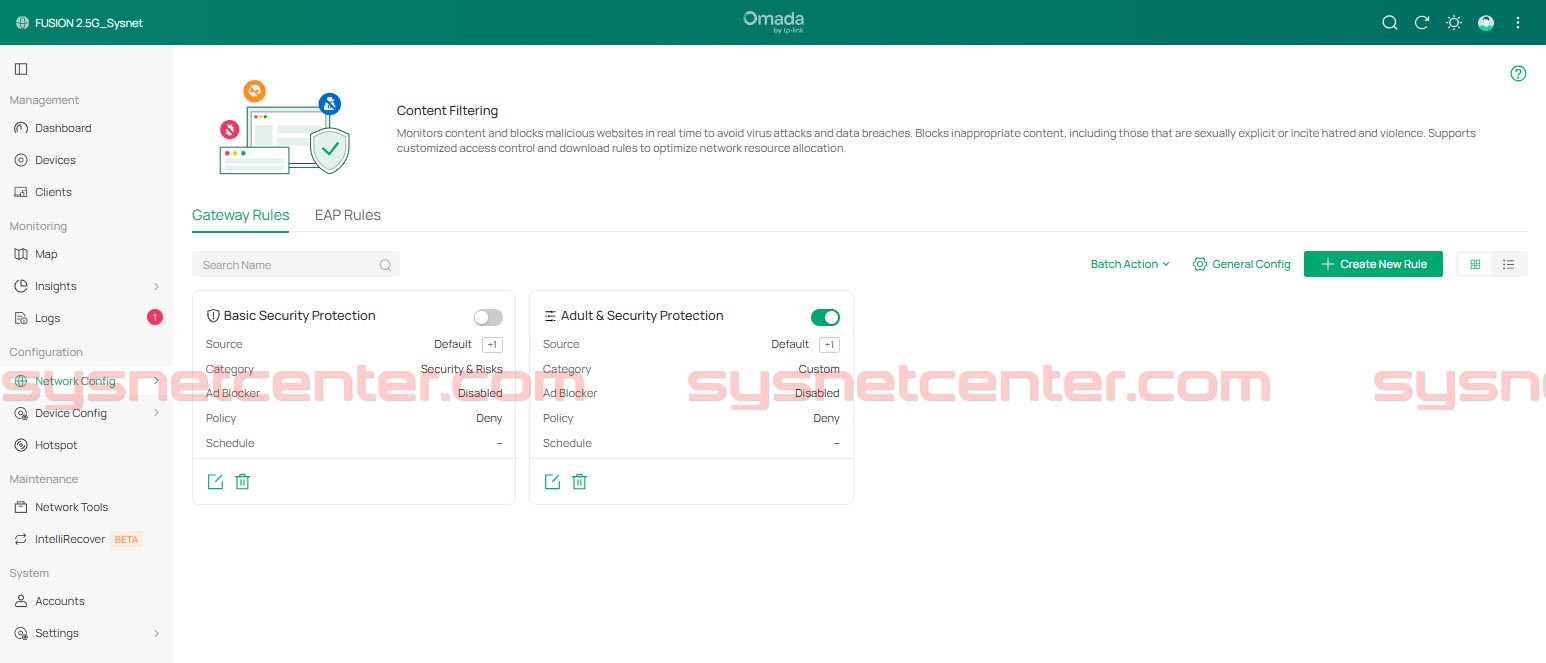Switch theme with the sun icon
The width and height of the screenshot is (1546, 663).
click(1454, 22)
